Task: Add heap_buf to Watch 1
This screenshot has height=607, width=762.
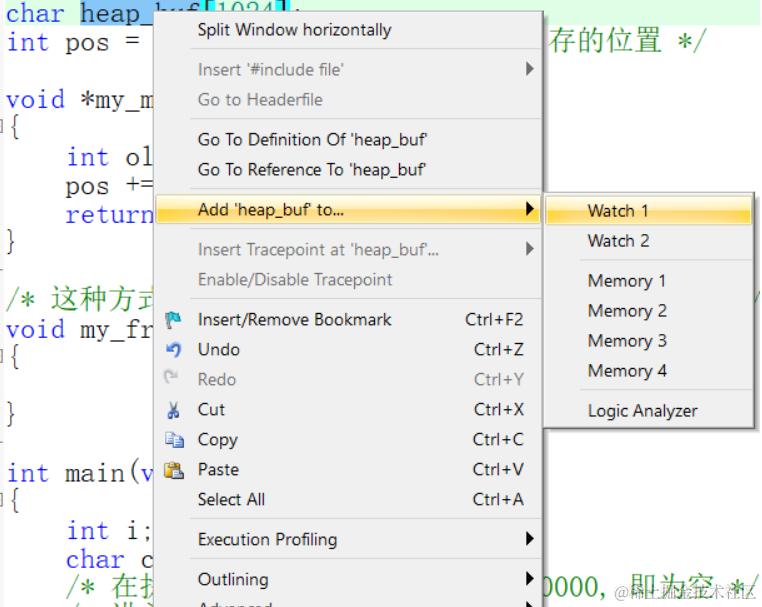Action: click(x=649, y=210)
